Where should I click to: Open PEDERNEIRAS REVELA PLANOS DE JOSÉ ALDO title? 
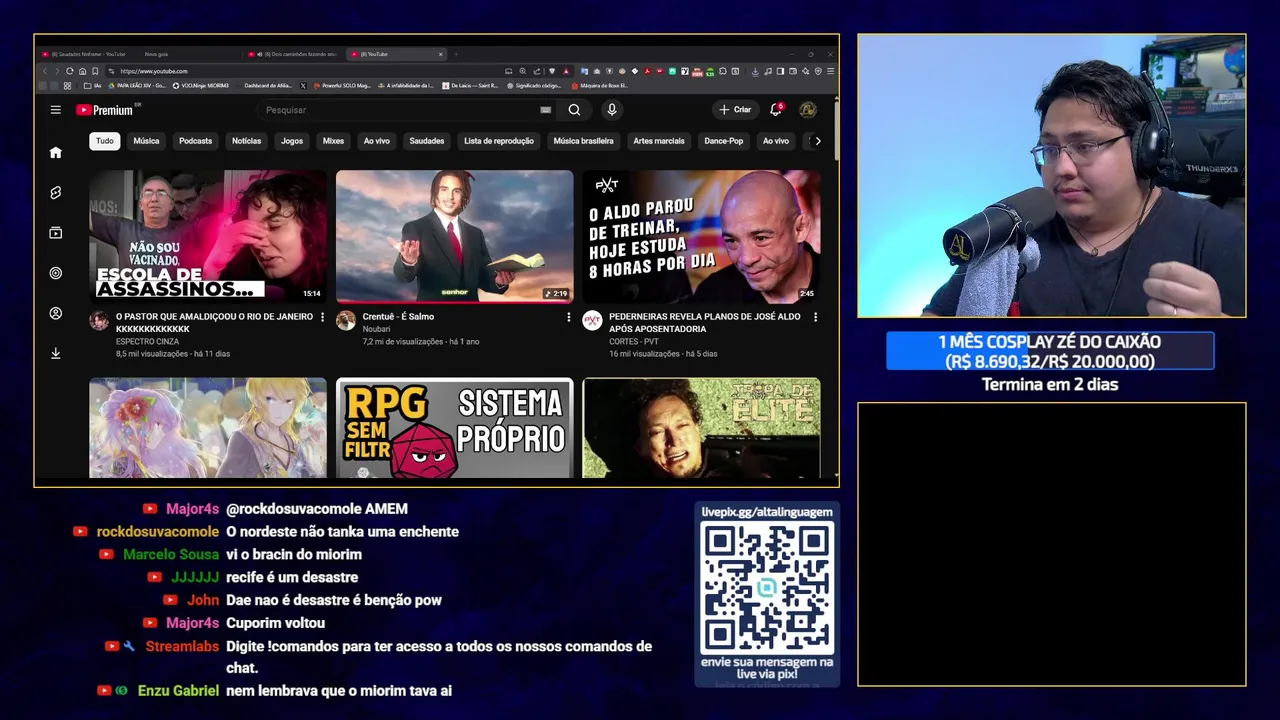coord(705,322)
